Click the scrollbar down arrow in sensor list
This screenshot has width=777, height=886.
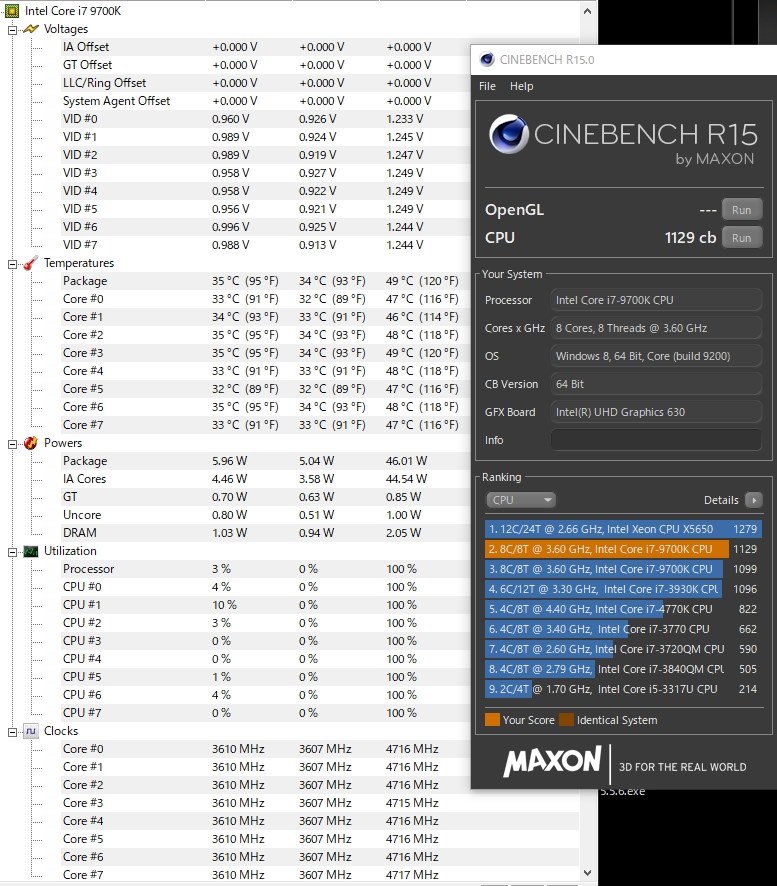(588, 873)
